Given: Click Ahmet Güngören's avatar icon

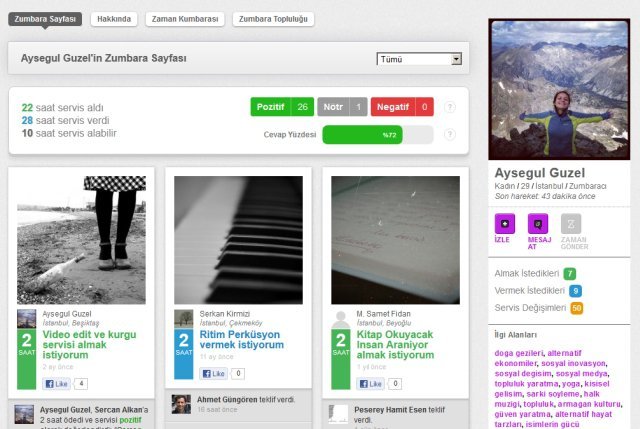Looking at the screenshot, I should pos(181,404).
